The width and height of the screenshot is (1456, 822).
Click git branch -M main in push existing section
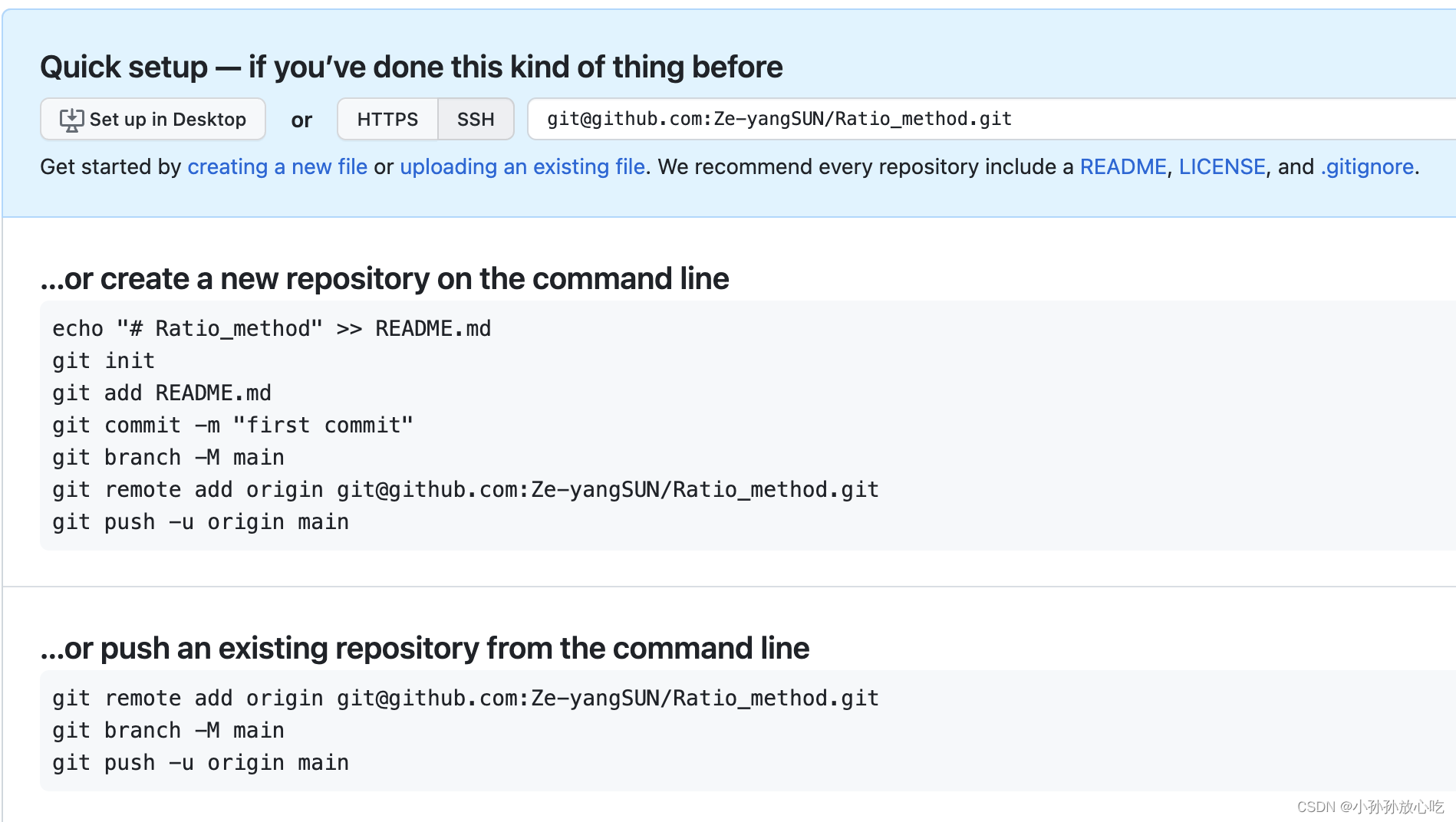[x=168, y=730]
